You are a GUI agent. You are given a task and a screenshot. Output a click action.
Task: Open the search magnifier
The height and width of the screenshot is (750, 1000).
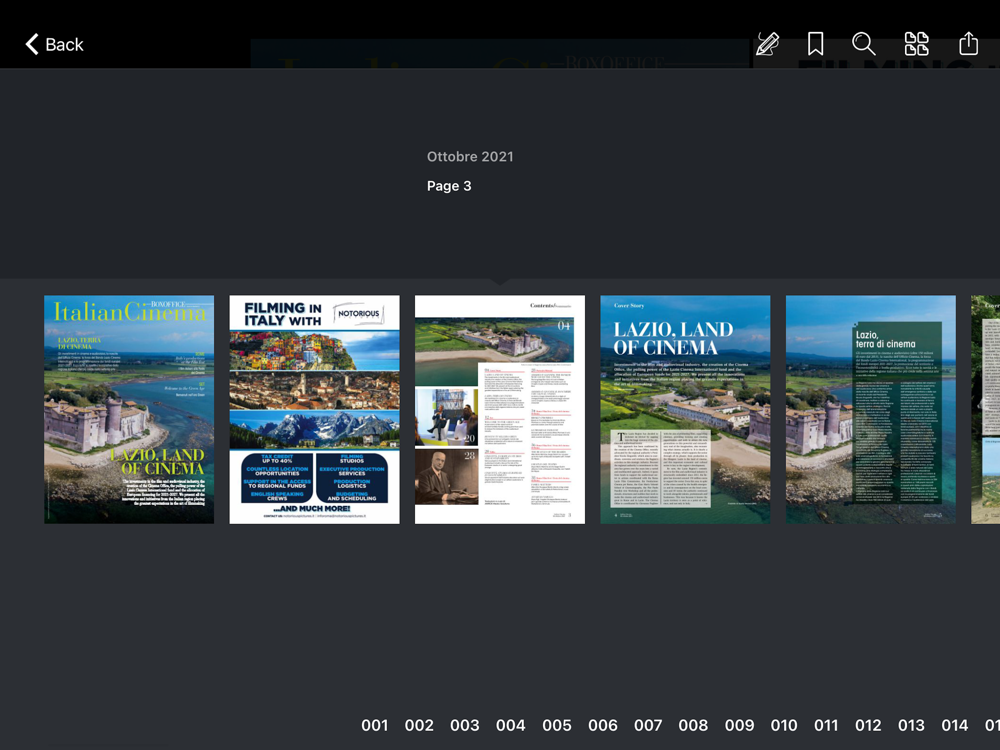[x=864, y=44]
